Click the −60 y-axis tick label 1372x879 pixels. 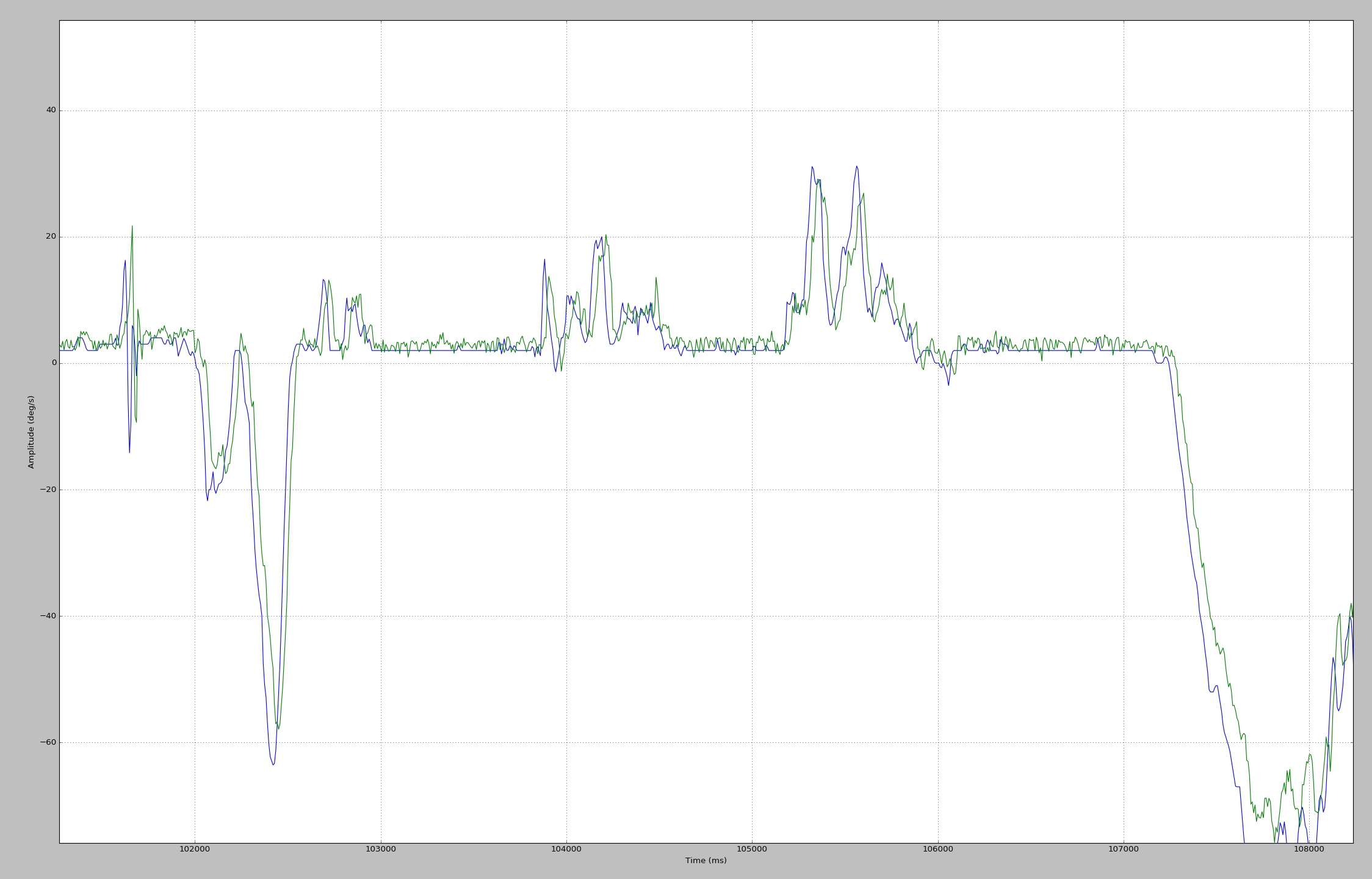click(48, 742)
